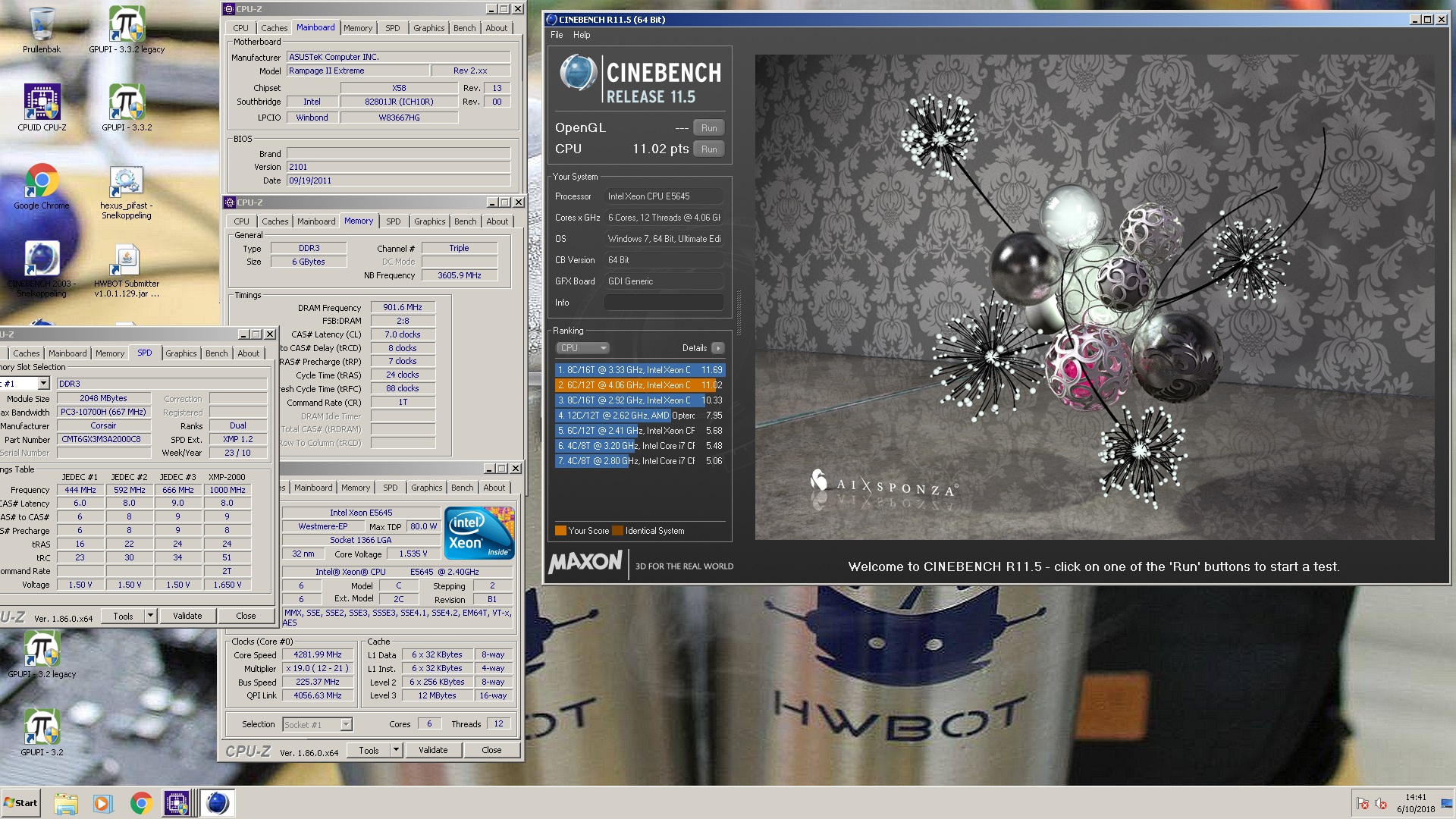1456x819 pixels.
Task: Open the GPUPI - 3.2 desktop icon
Action: coord(42,733)
